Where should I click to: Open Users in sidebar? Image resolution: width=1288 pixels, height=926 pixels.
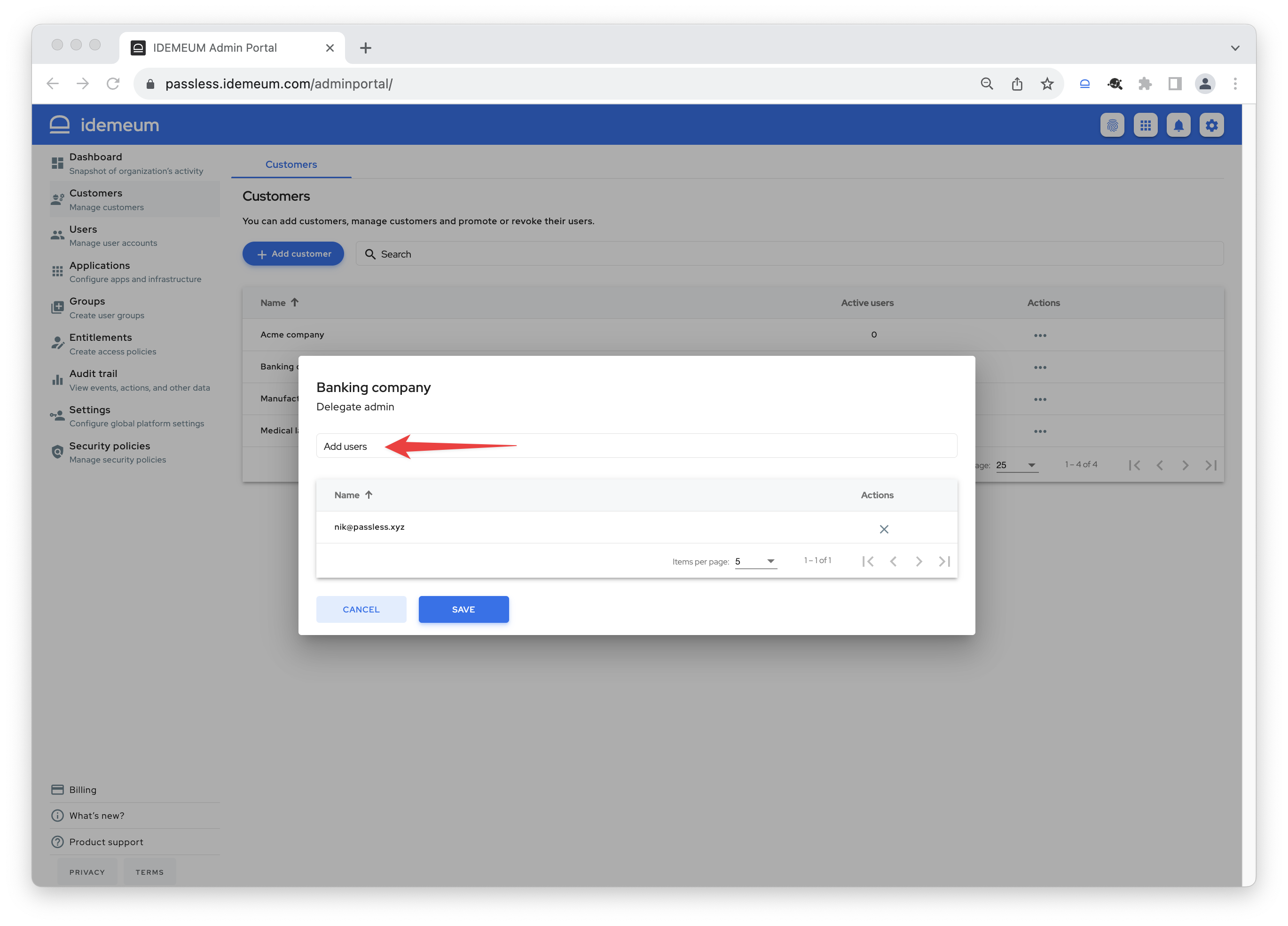[x=134, y=235]
